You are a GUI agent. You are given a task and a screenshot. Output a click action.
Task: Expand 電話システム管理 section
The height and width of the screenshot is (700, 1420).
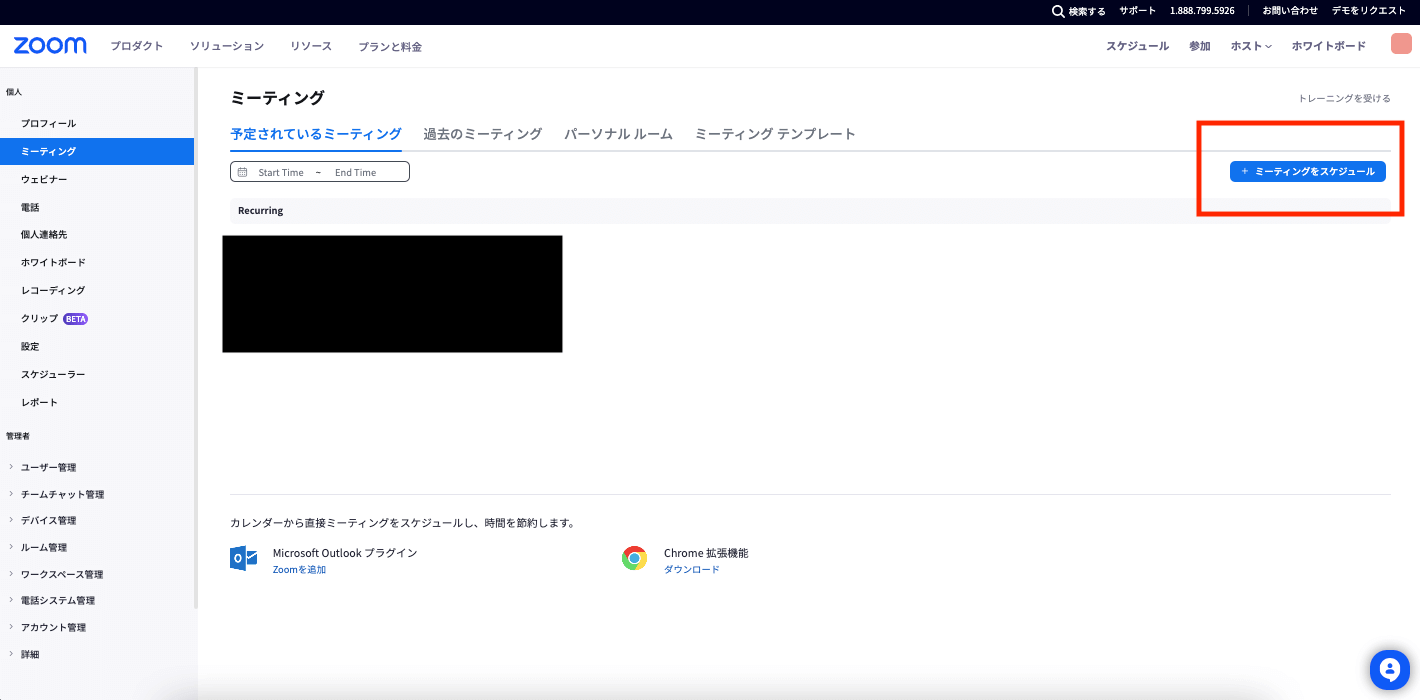pos(58,600)
